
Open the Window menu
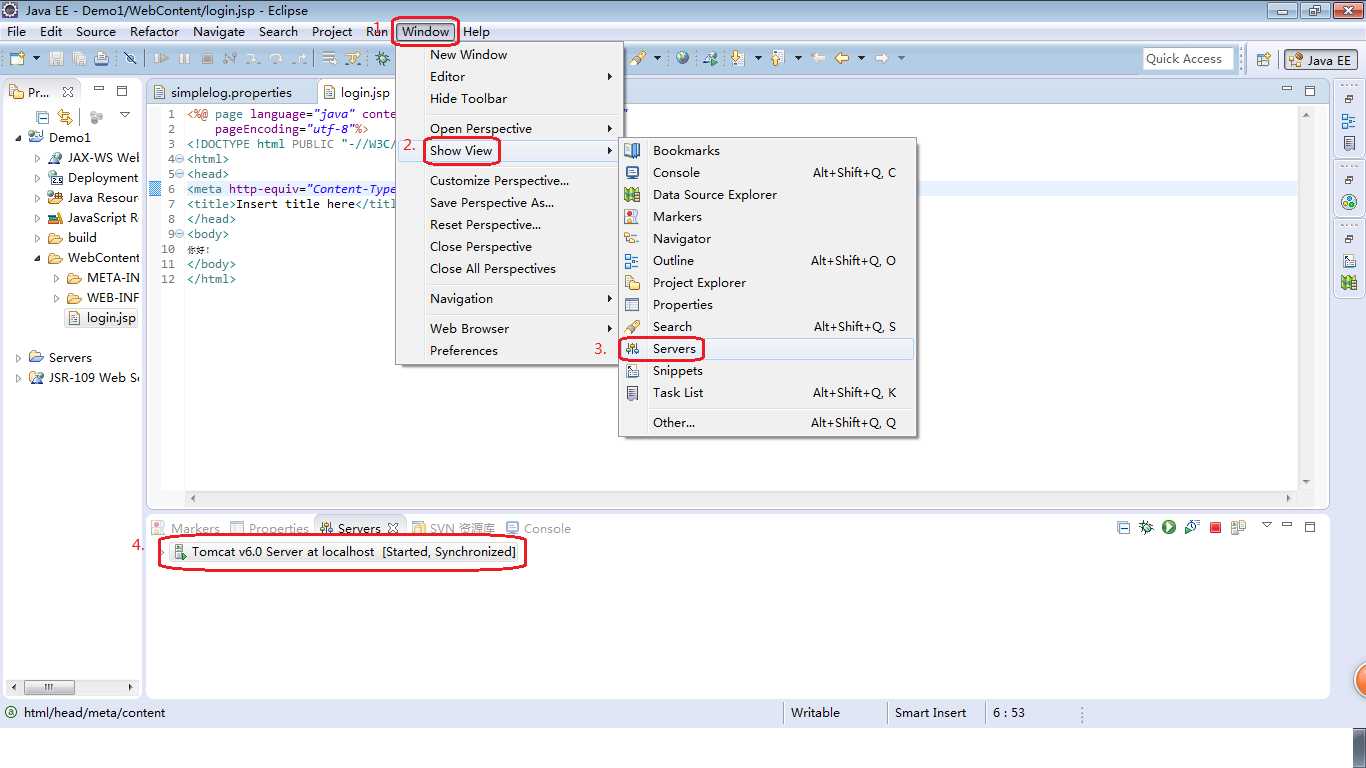[426, 31]
